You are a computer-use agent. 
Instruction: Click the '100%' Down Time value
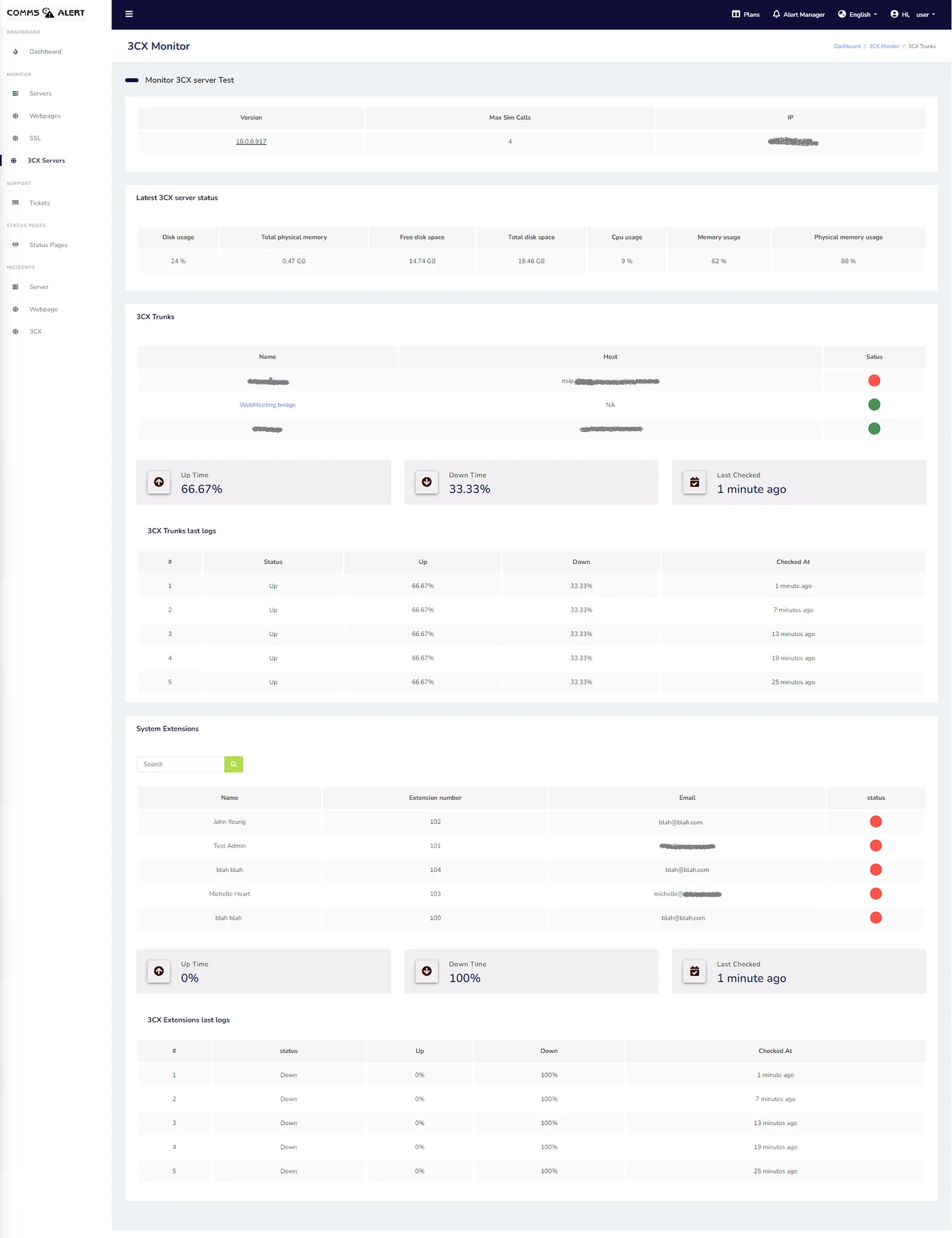click(x=465, y=978)
